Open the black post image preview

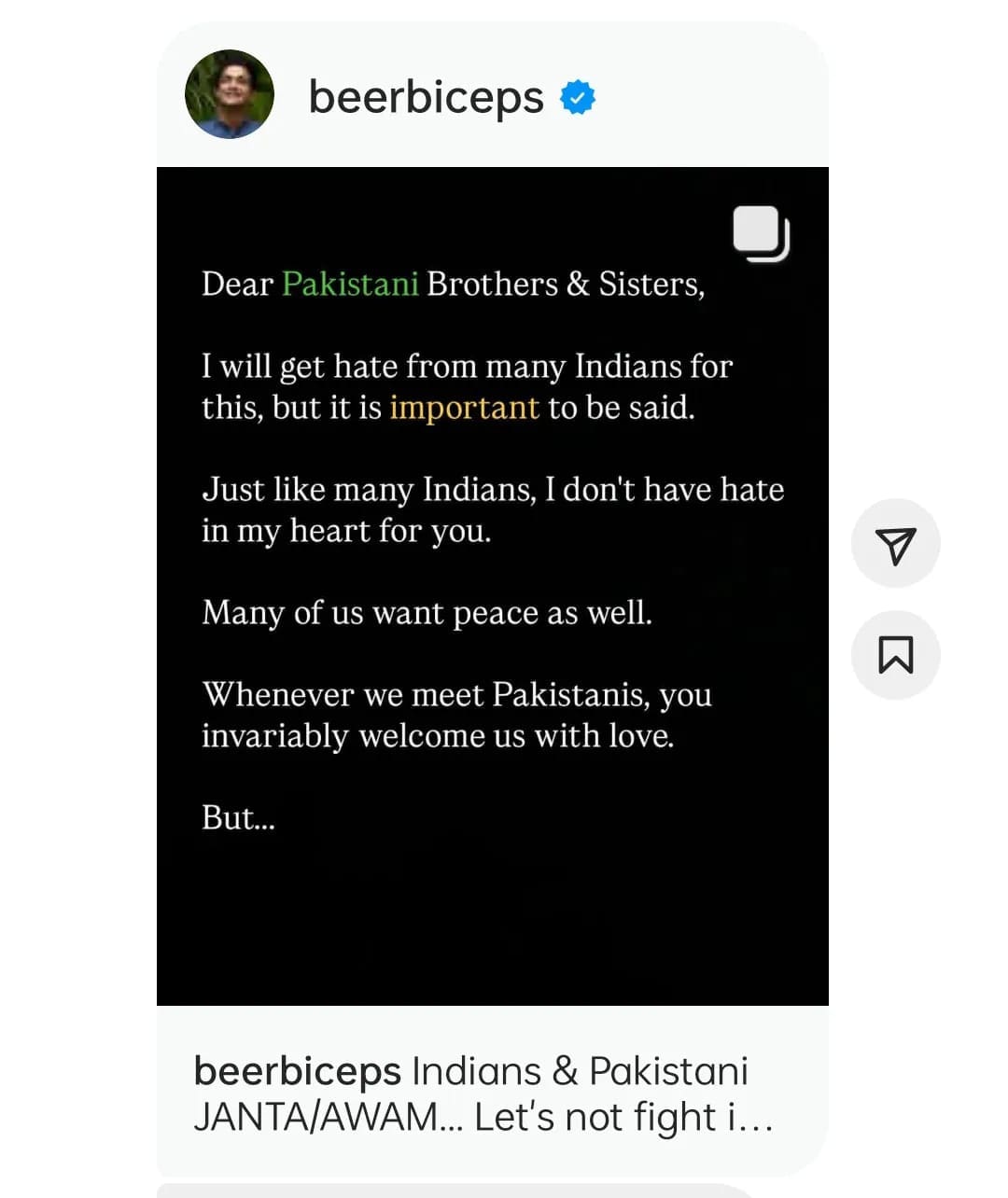click(493, 586)
